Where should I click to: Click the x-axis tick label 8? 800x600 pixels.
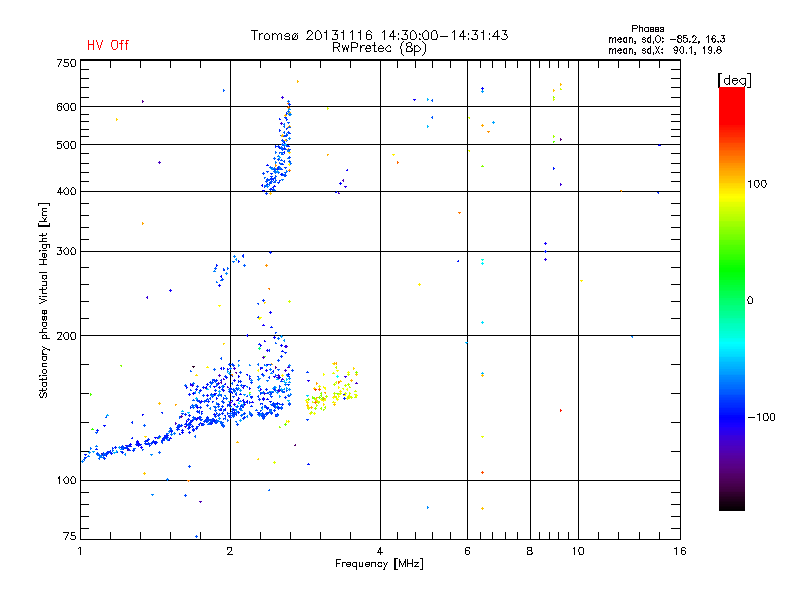click(x=530, y=551)
